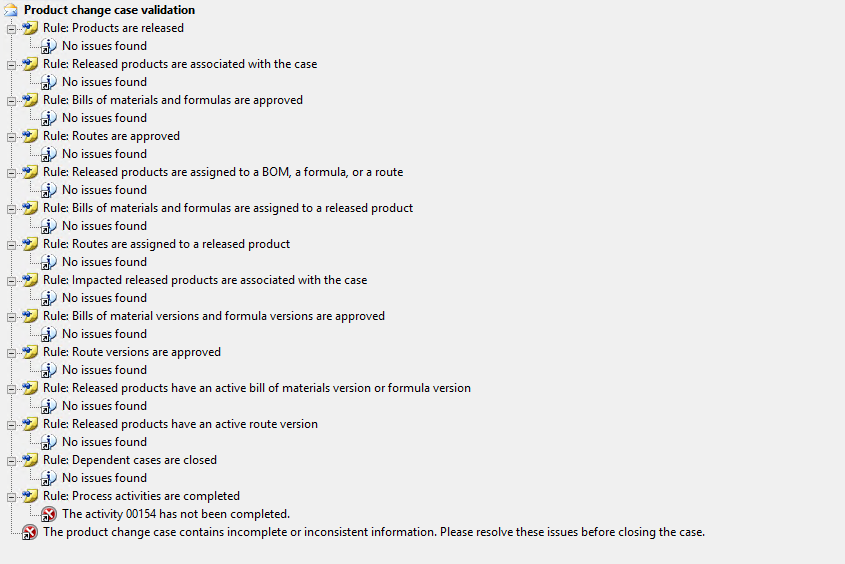Viewport: 845px width, 564px height.
Task: Click the folder icon for Rule: Routes are approved
Action: tap(30, 136)
